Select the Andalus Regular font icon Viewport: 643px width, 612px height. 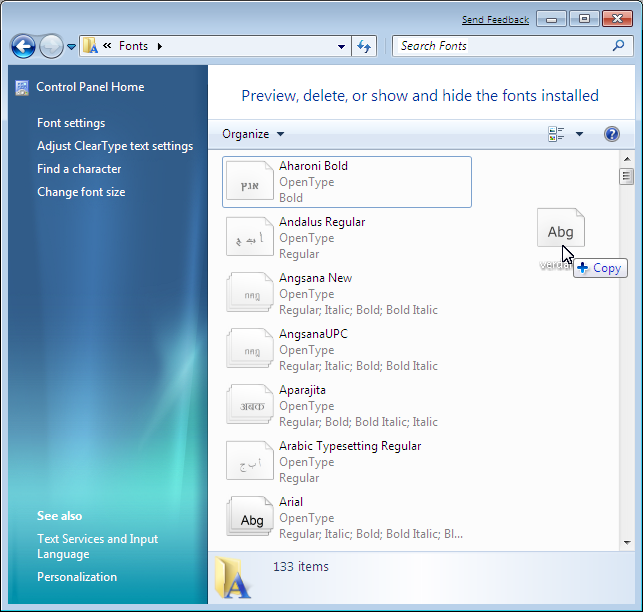(x=249, y=237)
